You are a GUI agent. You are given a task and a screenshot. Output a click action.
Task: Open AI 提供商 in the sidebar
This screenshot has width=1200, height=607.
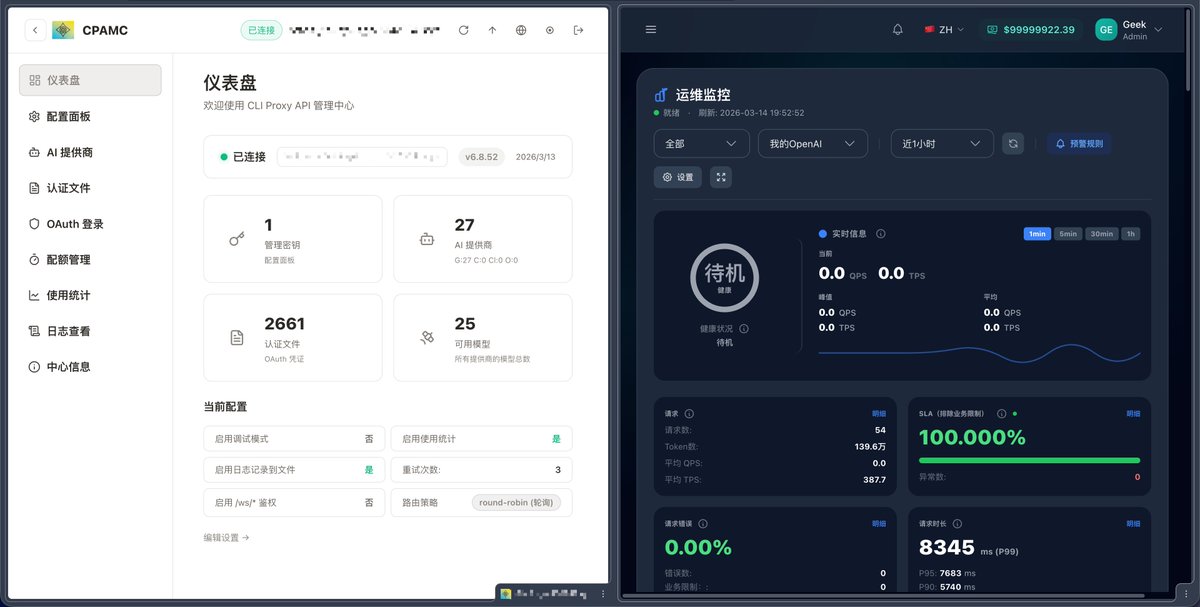pyautogui.click(x=90, y=152)
